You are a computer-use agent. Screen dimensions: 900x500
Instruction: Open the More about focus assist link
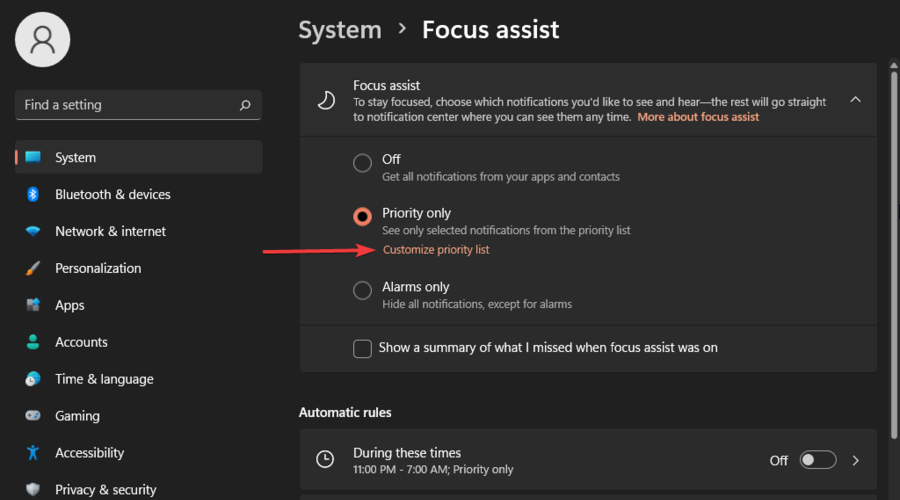click(698, 117)
